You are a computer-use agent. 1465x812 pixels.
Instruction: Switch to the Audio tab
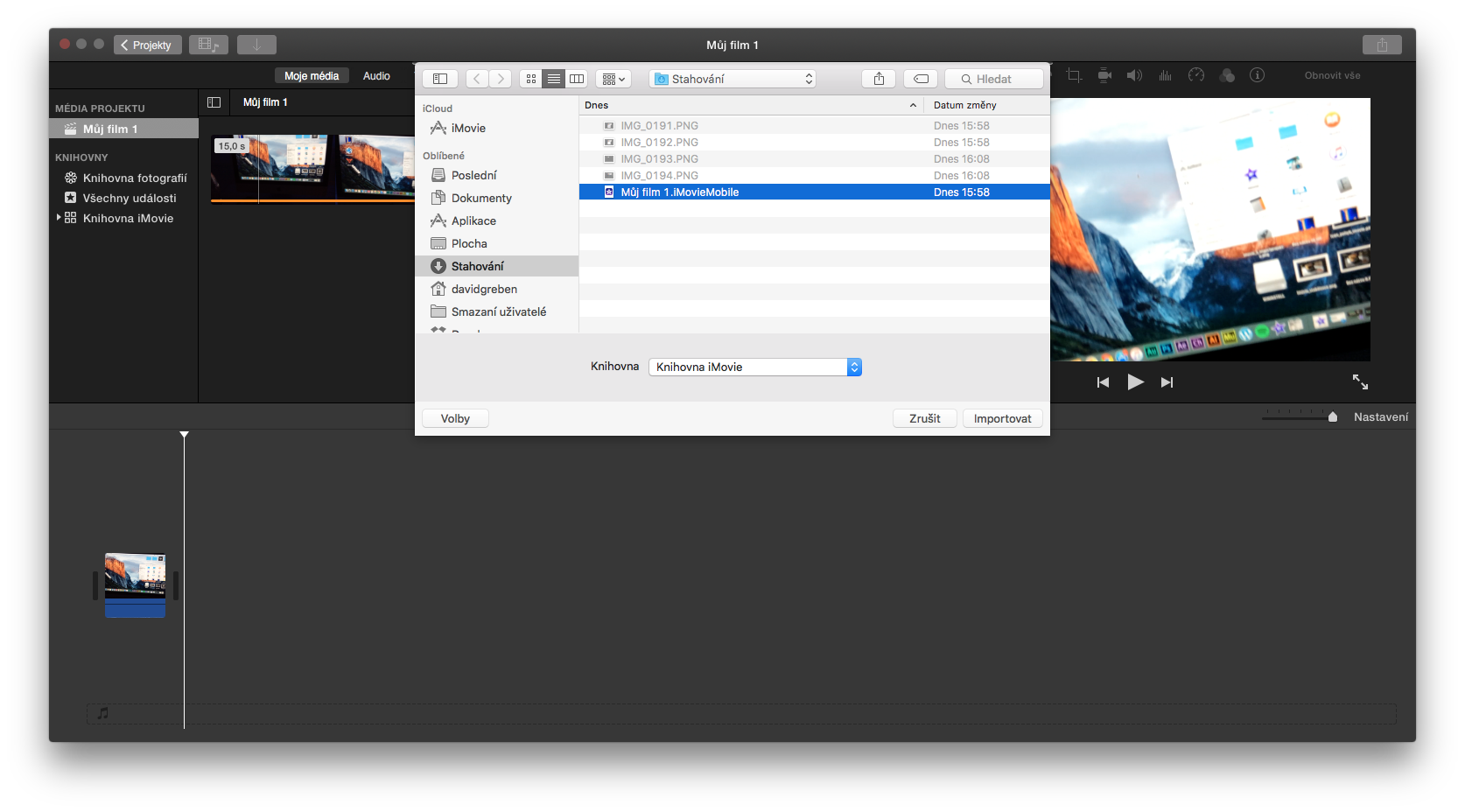[376, 76]
